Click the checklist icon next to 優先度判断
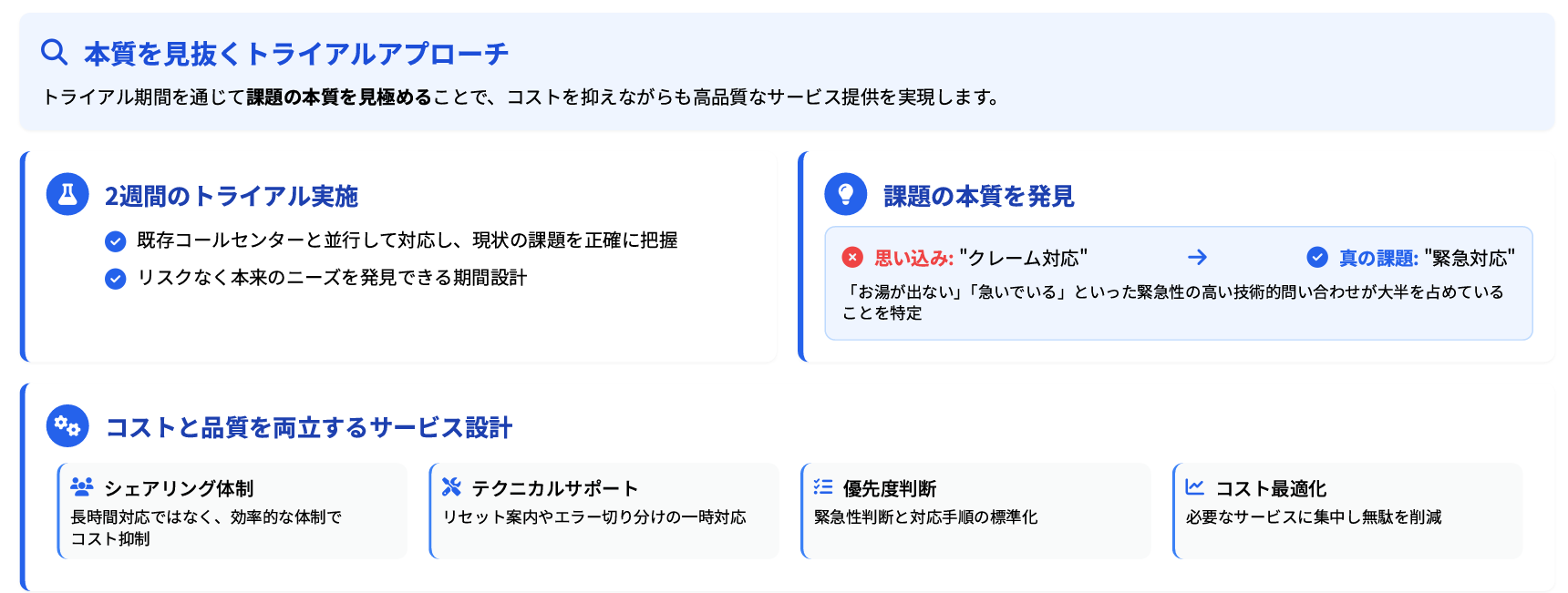The image size is (1568, 593). coord(823,487)
